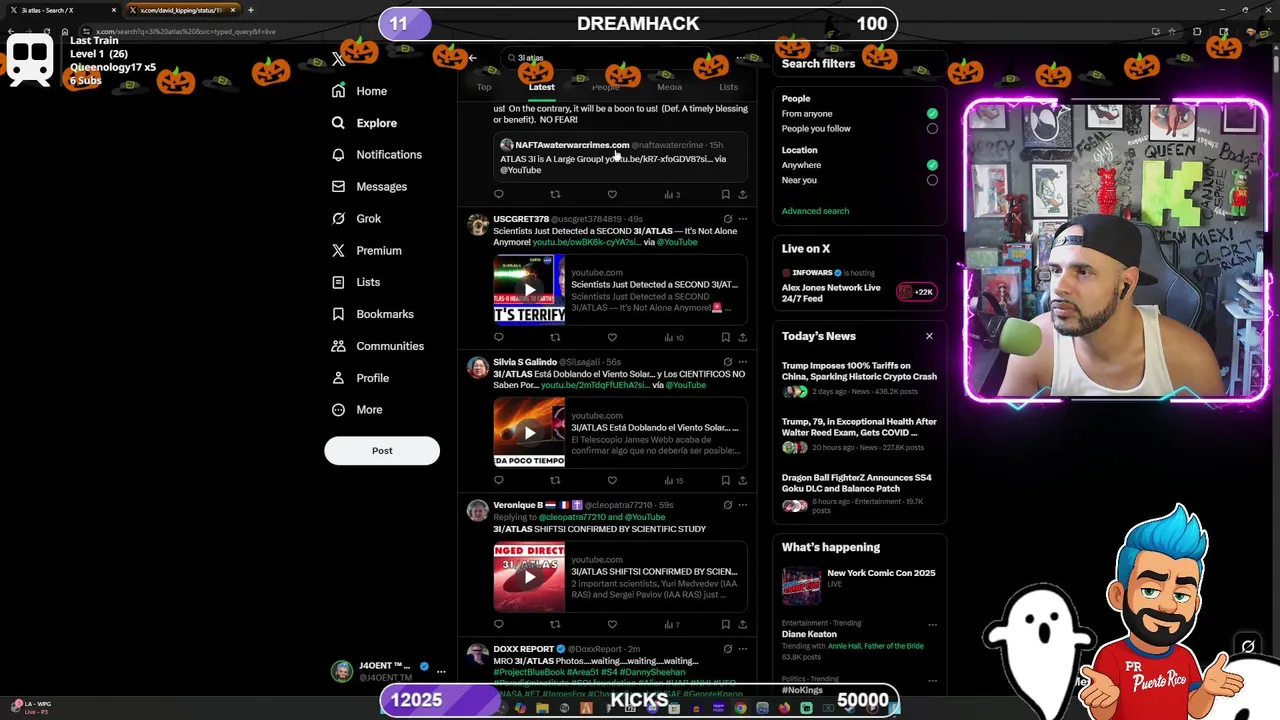
Task: Join Alex Jones Network Live broadcast
Action: [915, 292]
